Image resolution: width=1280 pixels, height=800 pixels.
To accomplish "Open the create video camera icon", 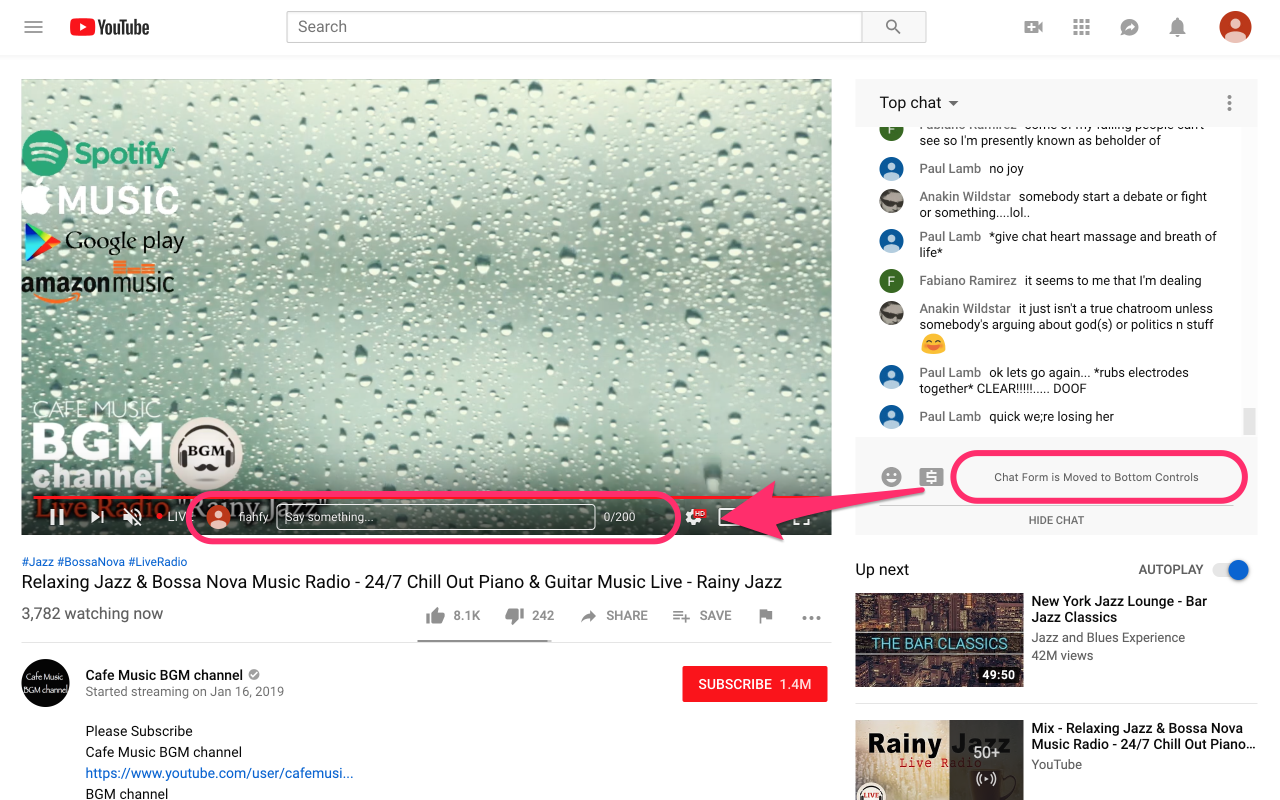I will (x=1033, y=27).
